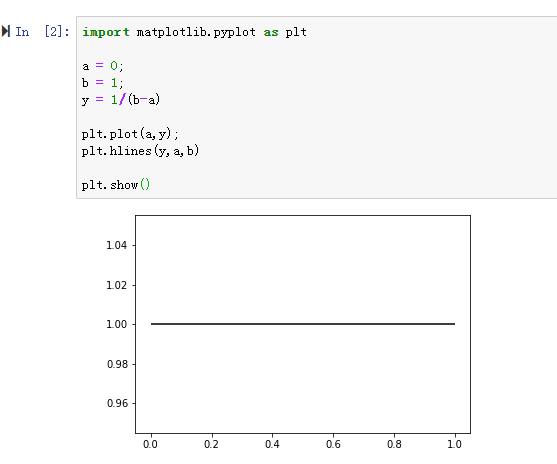Click the x-axis tick label 0.0
The image size is (557, 464).
[x=150, y=444]
